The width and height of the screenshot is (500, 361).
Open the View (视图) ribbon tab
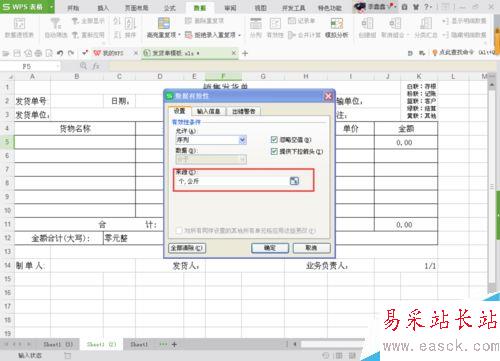[260, 8]
